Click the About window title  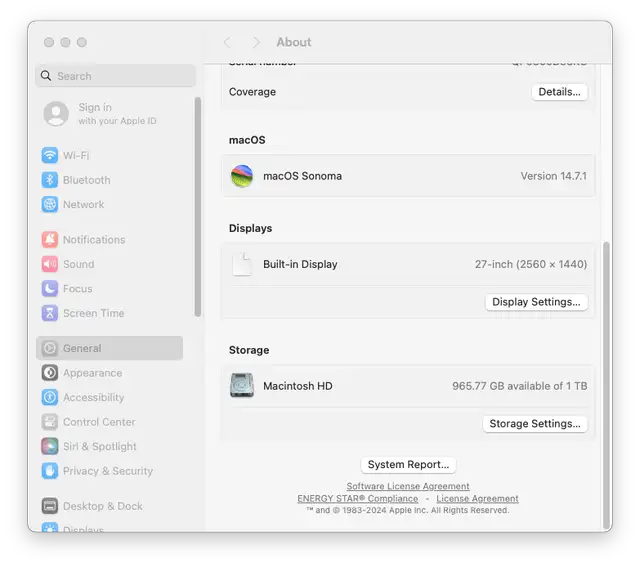(x=294, y=42)
